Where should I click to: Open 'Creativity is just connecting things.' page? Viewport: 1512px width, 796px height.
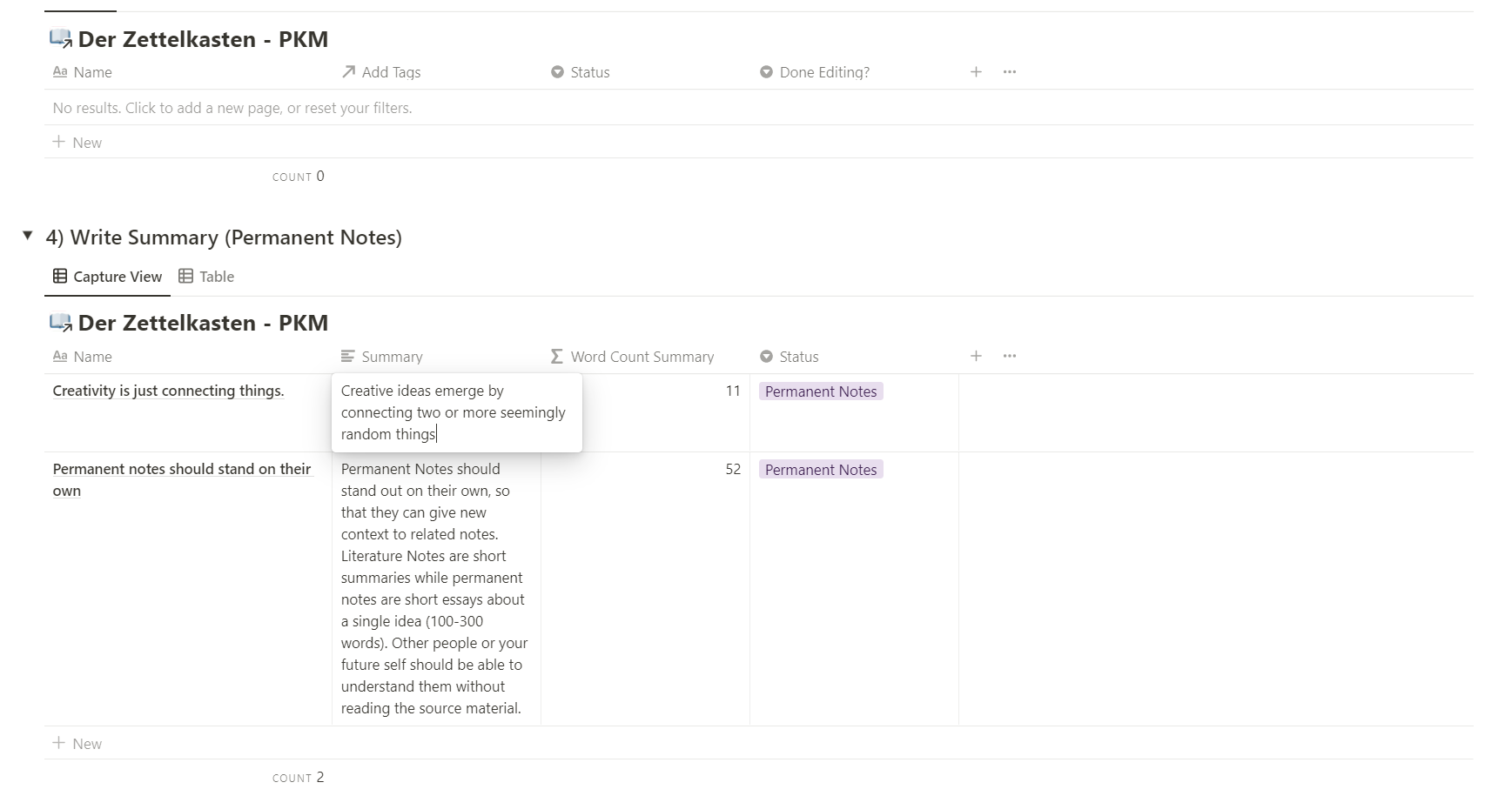pyautogui.click(x=168, y=391)
